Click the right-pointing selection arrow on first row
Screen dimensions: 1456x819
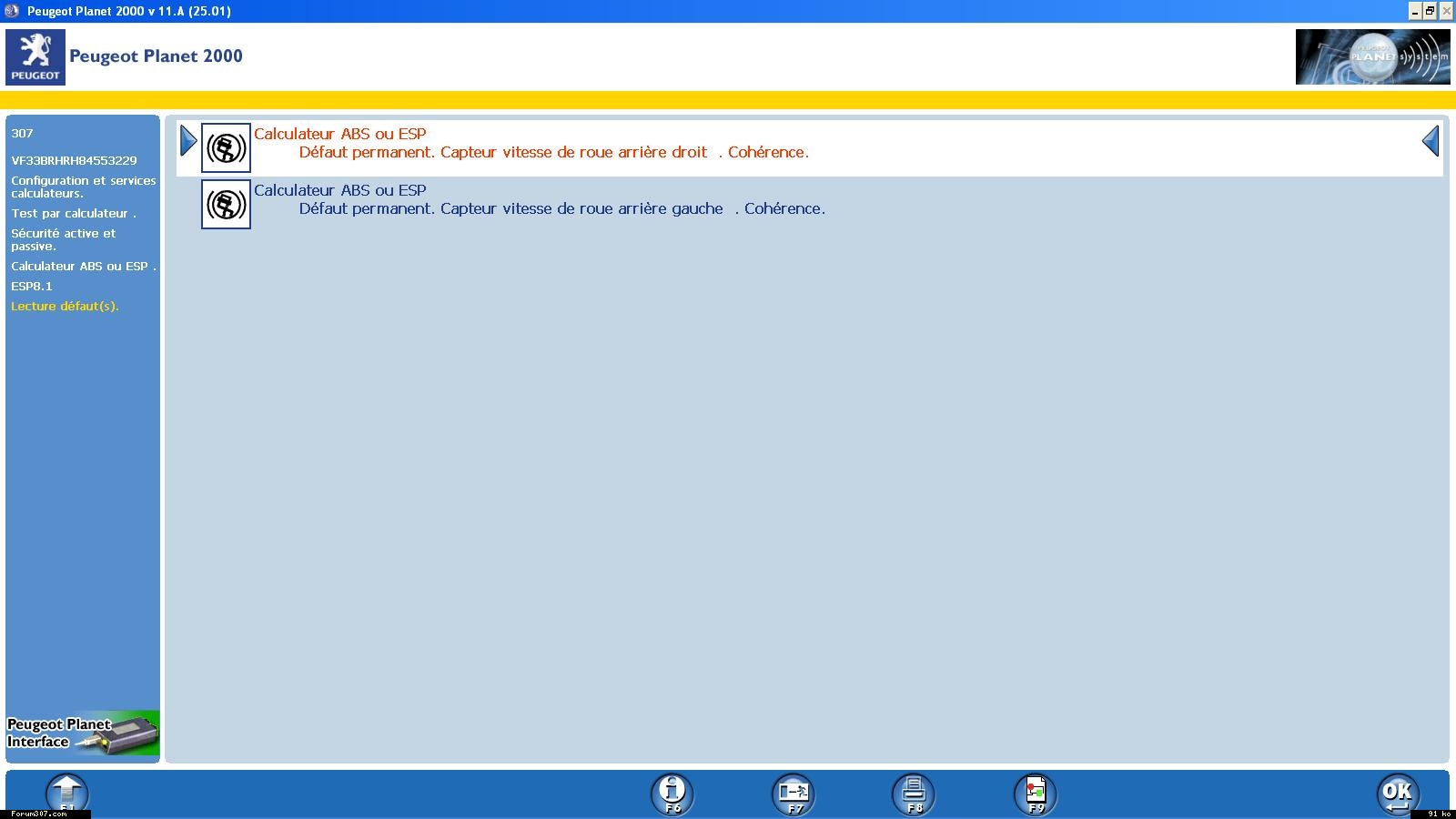tap(188, 141)
